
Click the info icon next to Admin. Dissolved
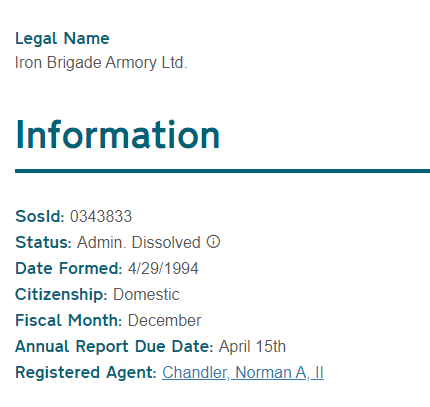click(213, 242)
